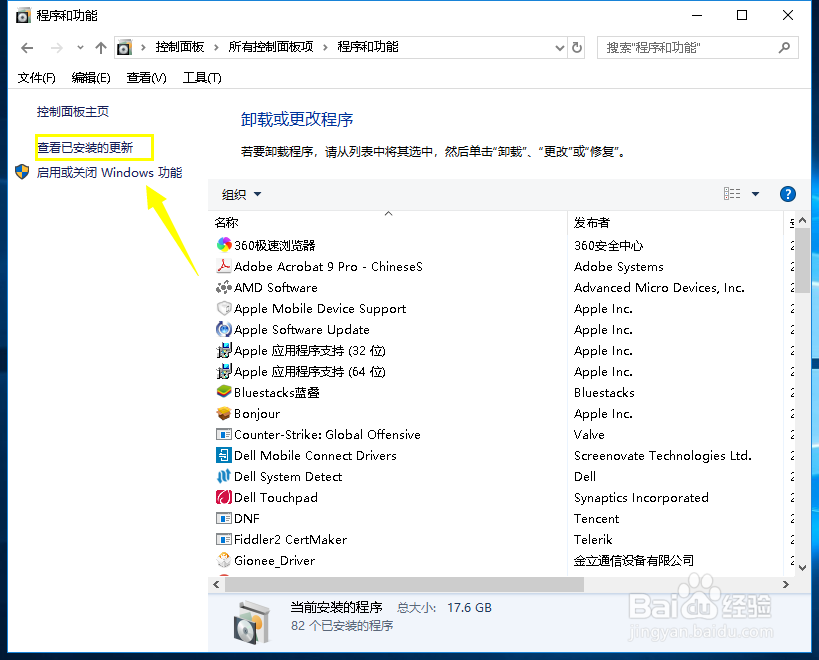
Task: Click the change view icon
Action: (x=732, y=194)
